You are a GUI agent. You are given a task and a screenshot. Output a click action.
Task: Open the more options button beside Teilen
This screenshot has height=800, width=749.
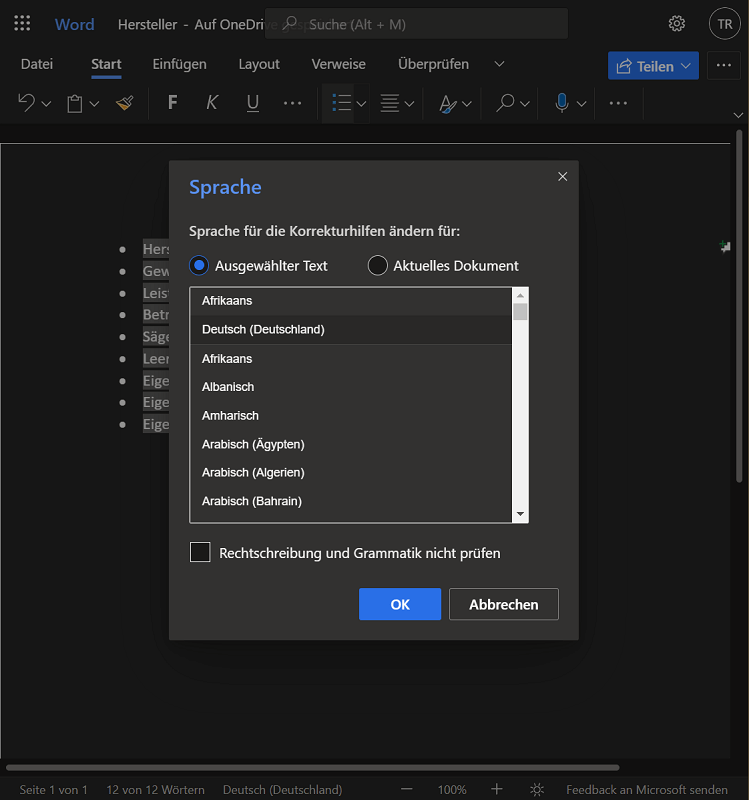click(723, 65)
